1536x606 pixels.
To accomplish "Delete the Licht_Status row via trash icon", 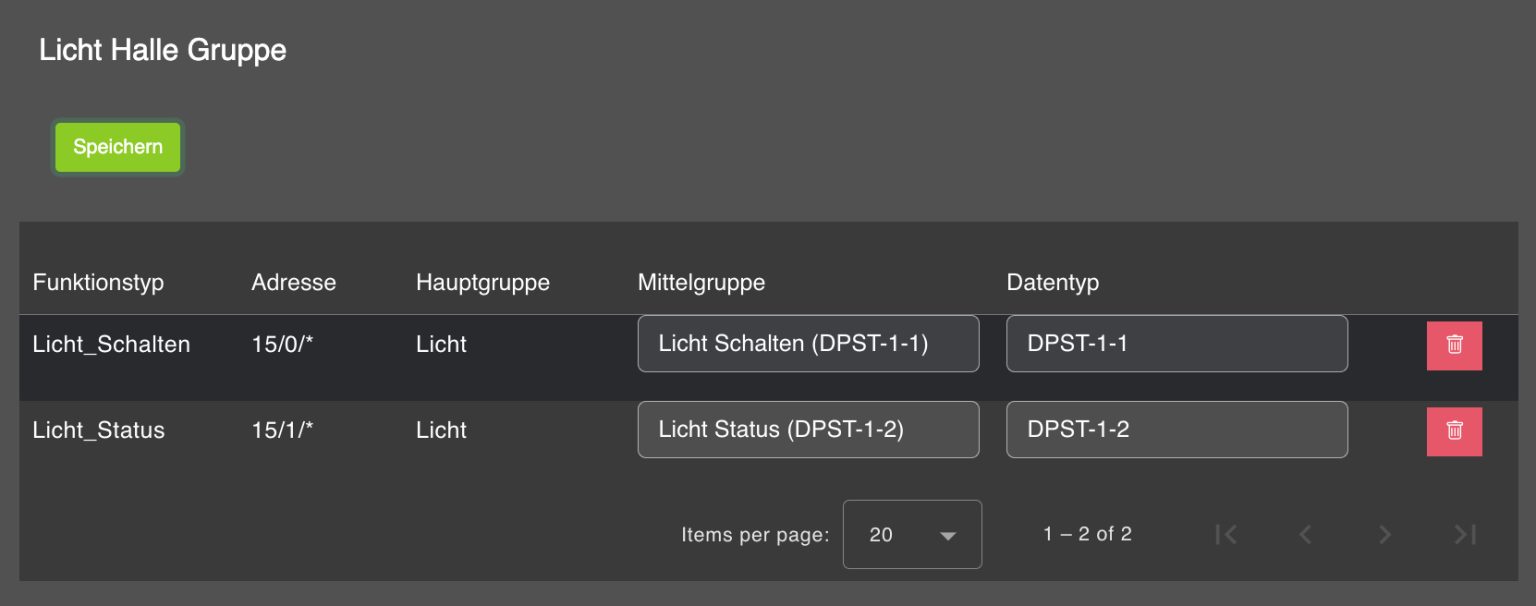I will click(x=1454, y=430).
